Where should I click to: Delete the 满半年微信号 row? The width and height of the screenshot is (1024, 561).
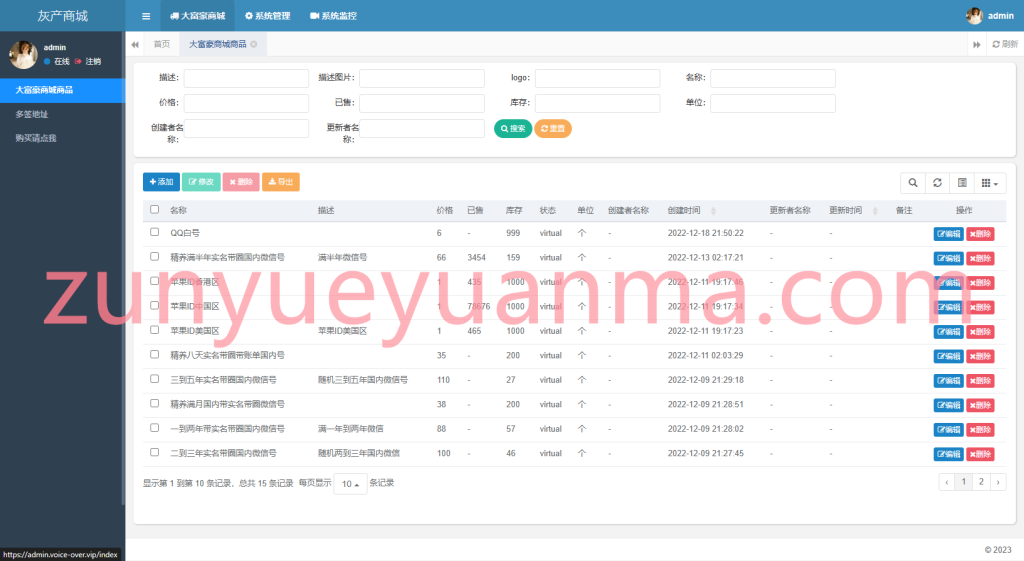pyautogui.click(x=980, y=259)
